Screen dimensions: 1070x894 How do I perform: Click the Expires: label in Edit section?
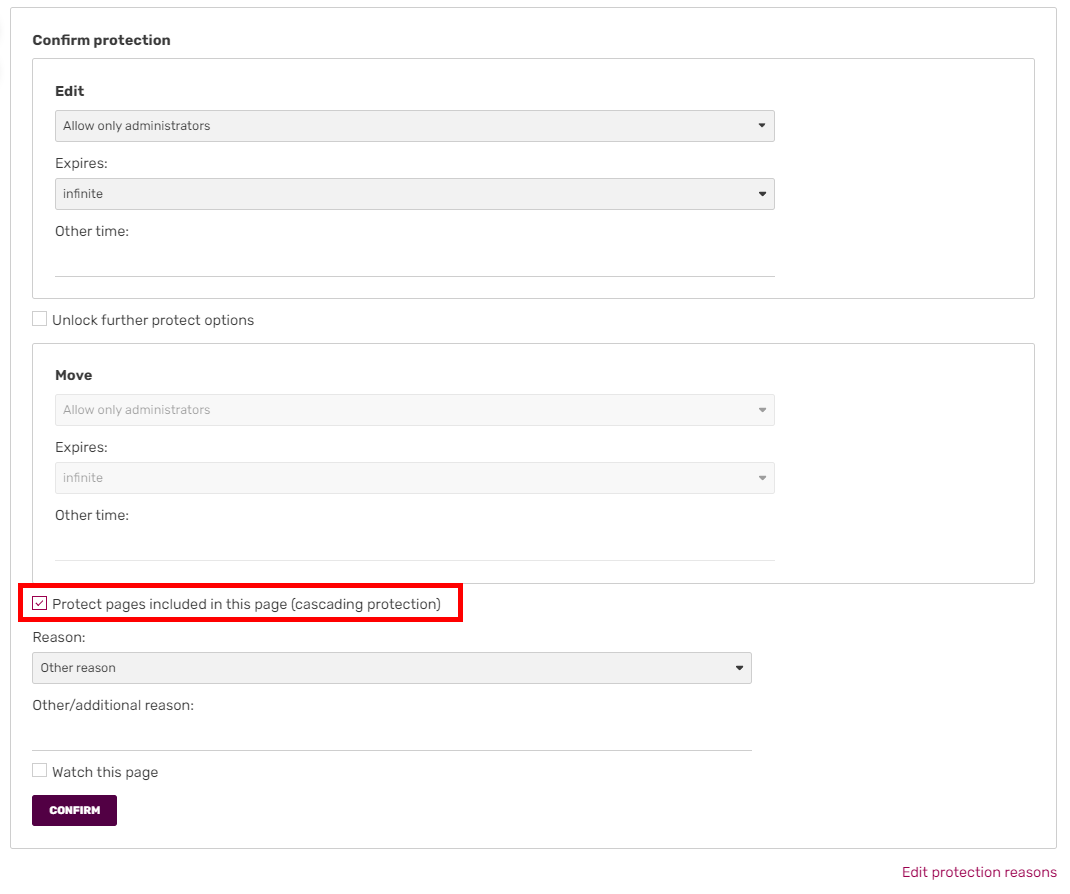tap(81, 163)
